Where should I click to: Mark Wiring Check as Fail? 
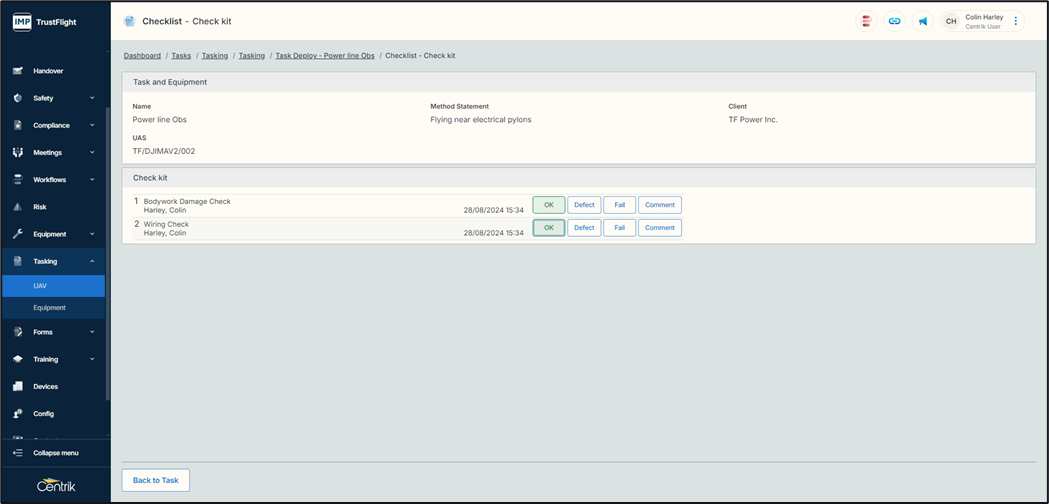click(x=619, y=228)
